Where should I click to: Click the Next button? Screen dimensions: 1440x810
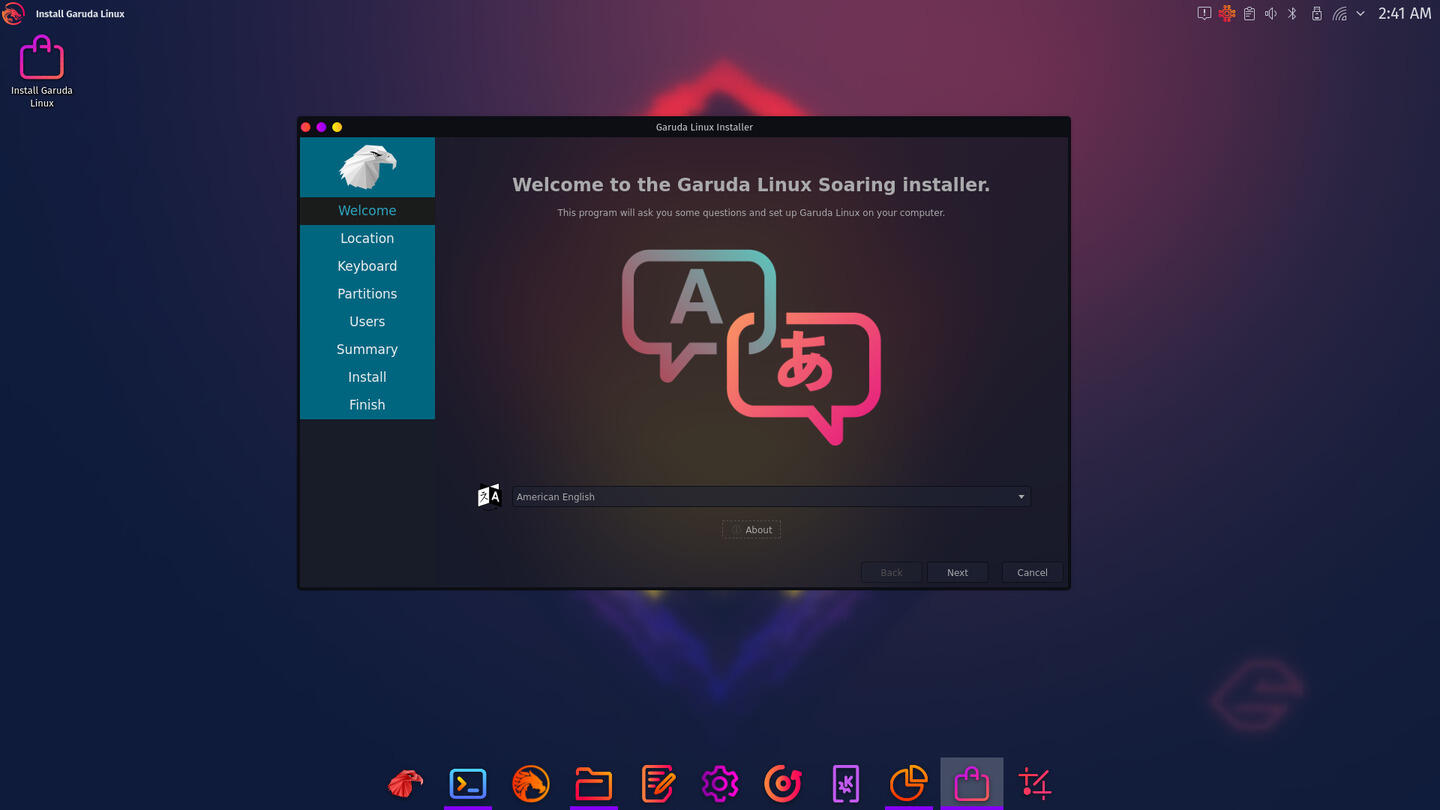(x=957, y=573)
